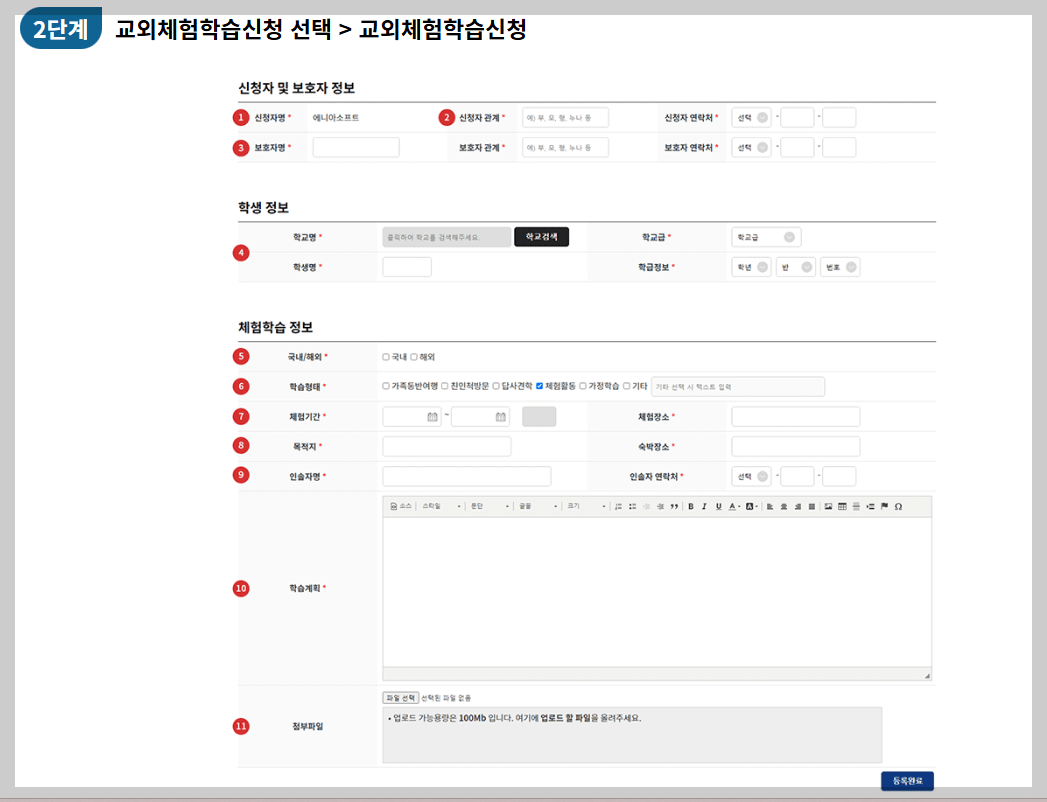The image size is (1047, 802).
Task: Toggle underline formatting in editor
Action: (x=718, y=506)
